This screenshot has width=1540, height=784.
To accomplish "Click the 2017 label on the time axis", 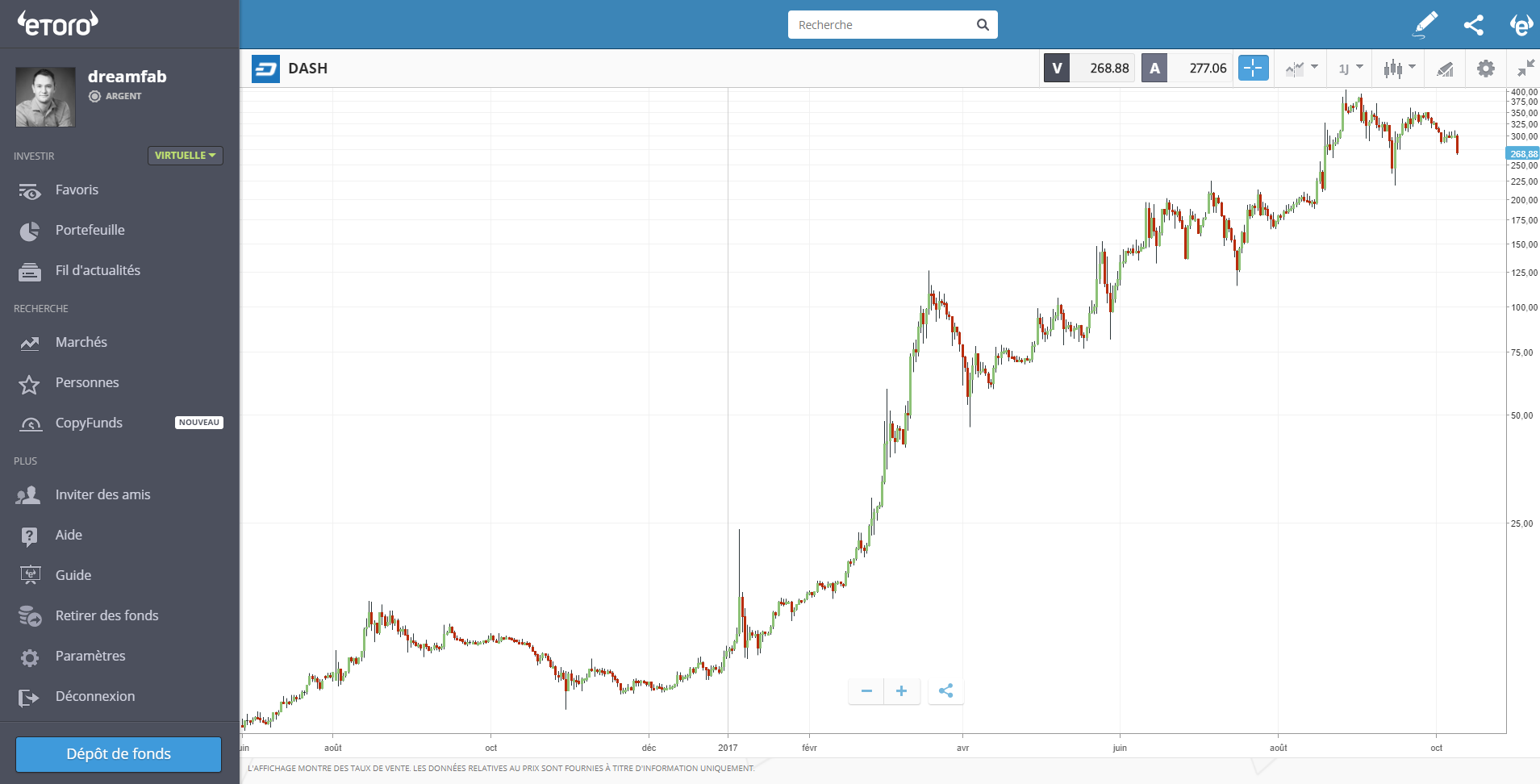I will point(728,748).
